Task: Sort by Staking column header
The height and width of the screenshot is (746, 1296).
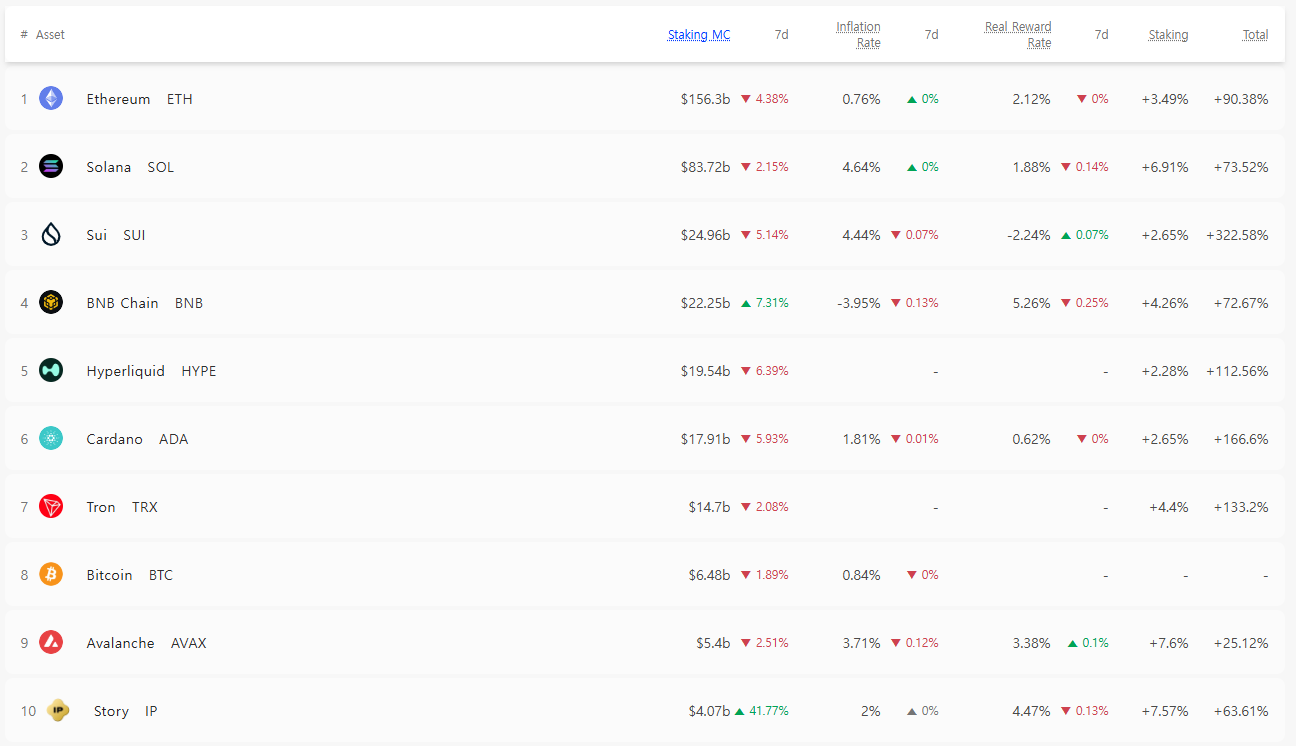Action: (1168, 35)
